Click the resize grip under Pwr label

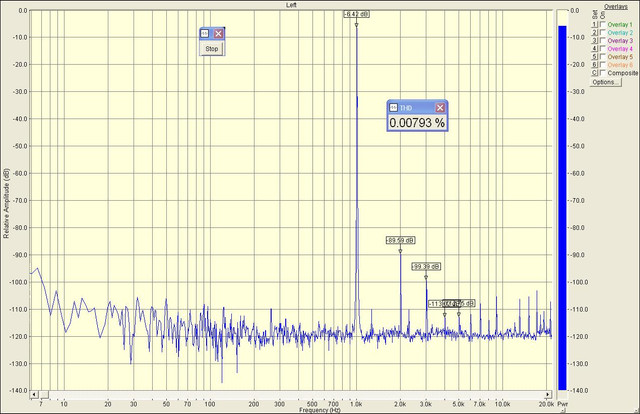[x=564, y=411]
